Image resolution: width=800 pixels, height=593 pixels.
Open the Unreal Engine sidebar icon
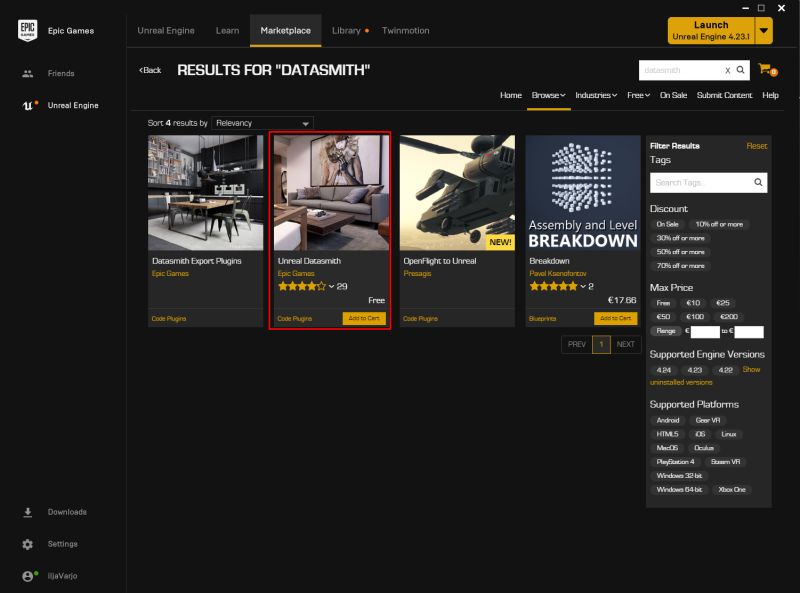click(26, 105)
